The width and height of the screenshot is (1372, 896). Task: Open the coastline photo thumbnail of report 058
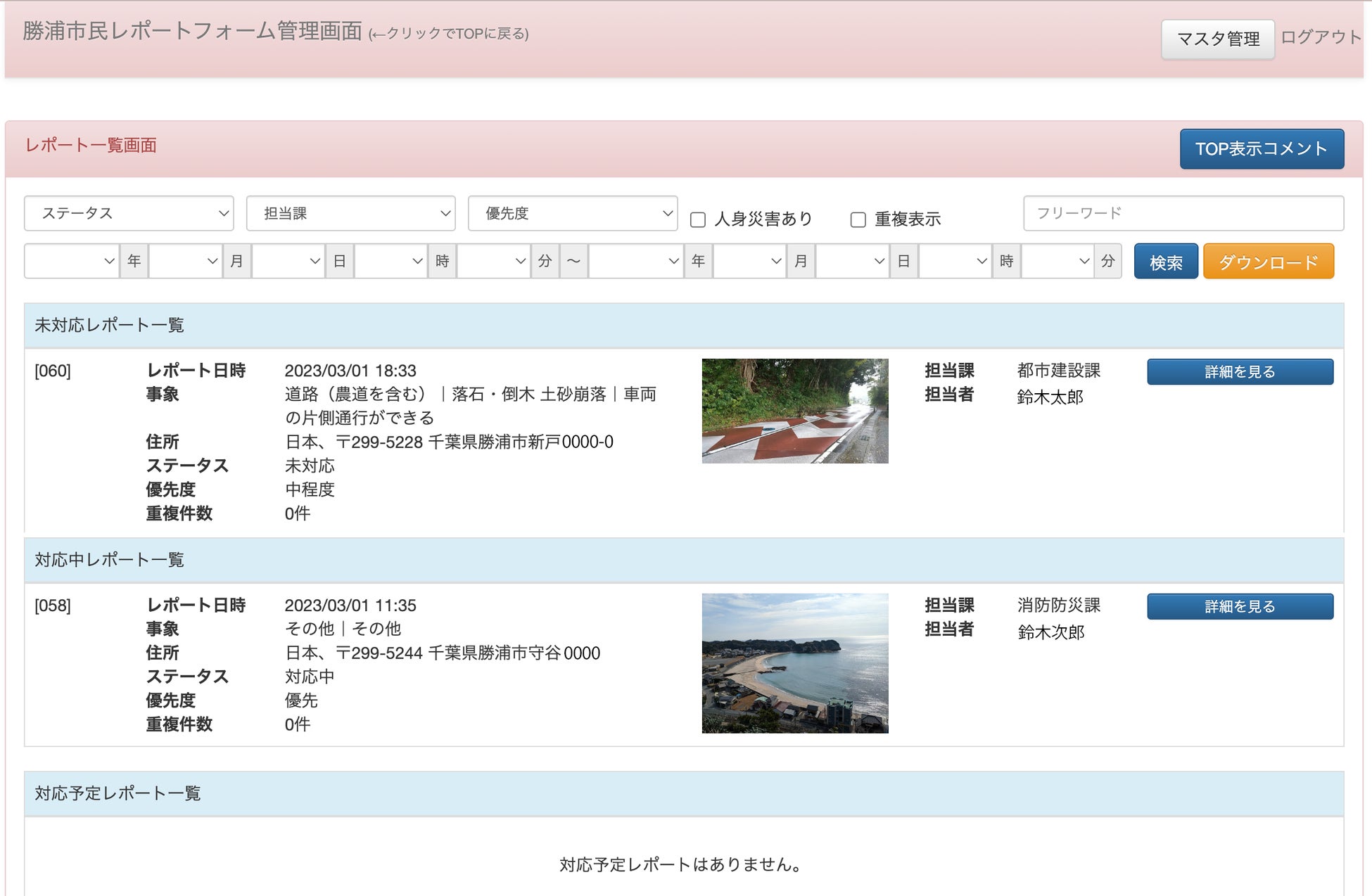pos(794,663)
